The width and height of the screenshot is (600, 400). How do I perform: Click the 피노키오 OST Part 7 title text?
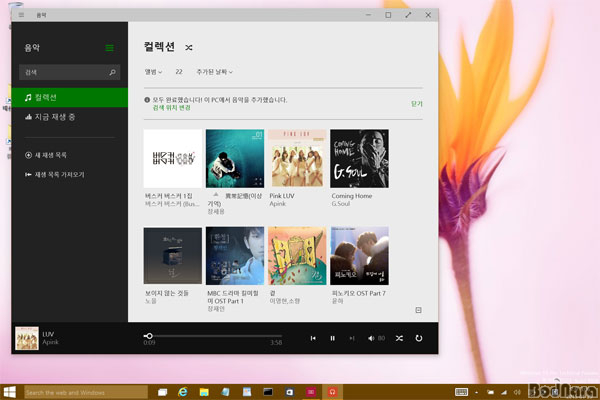click(x=359, y=293)
